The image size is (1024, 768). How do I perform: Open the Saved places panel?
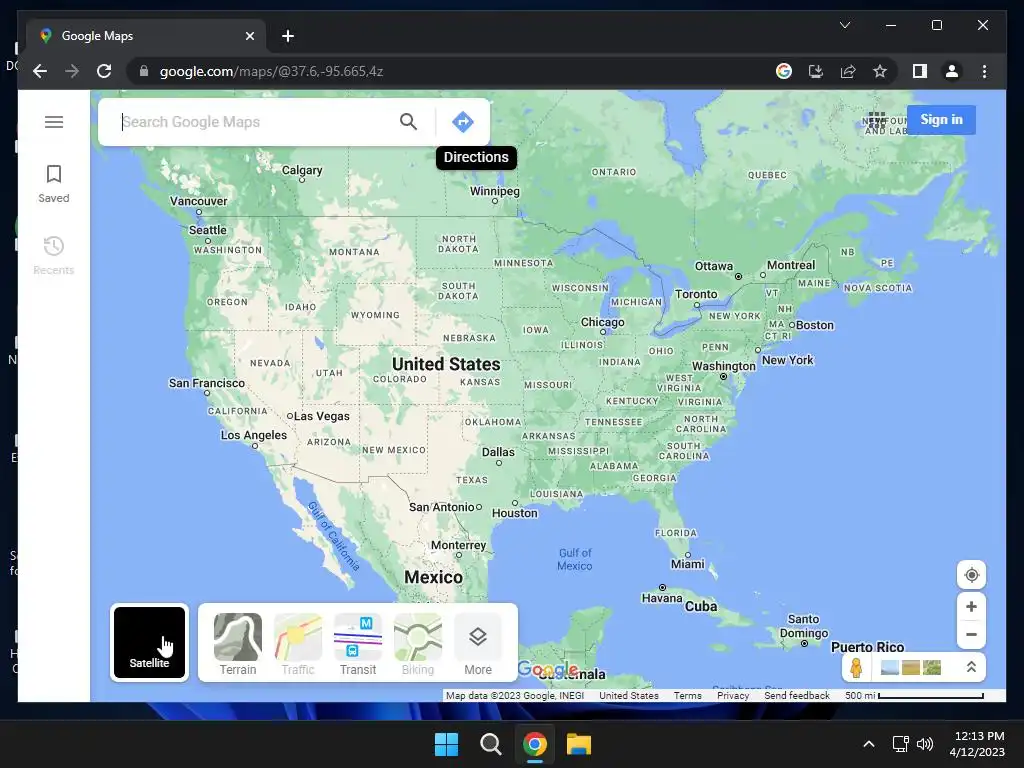pos(54,184)
